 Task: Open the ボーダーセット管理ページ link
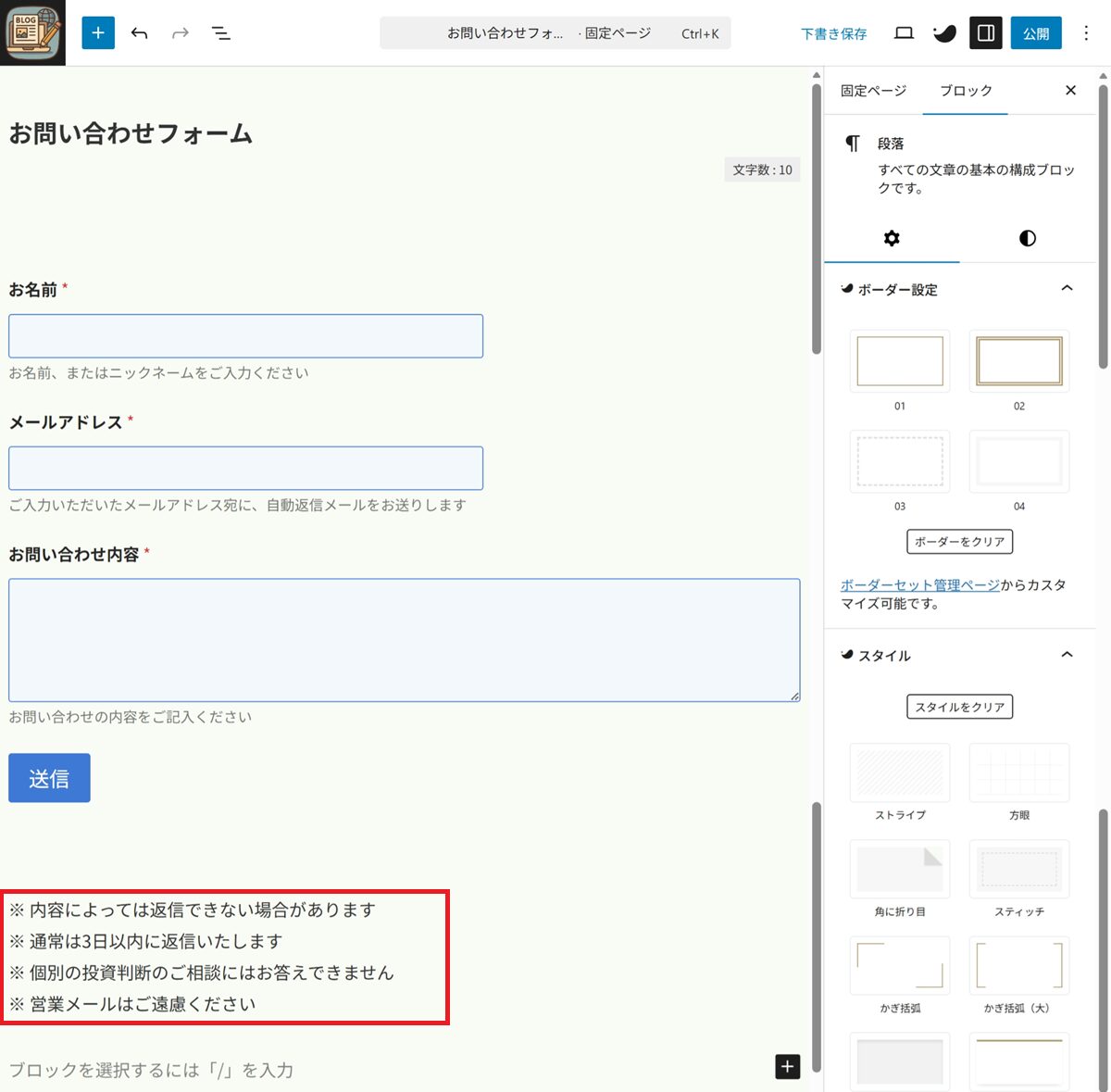919,585
